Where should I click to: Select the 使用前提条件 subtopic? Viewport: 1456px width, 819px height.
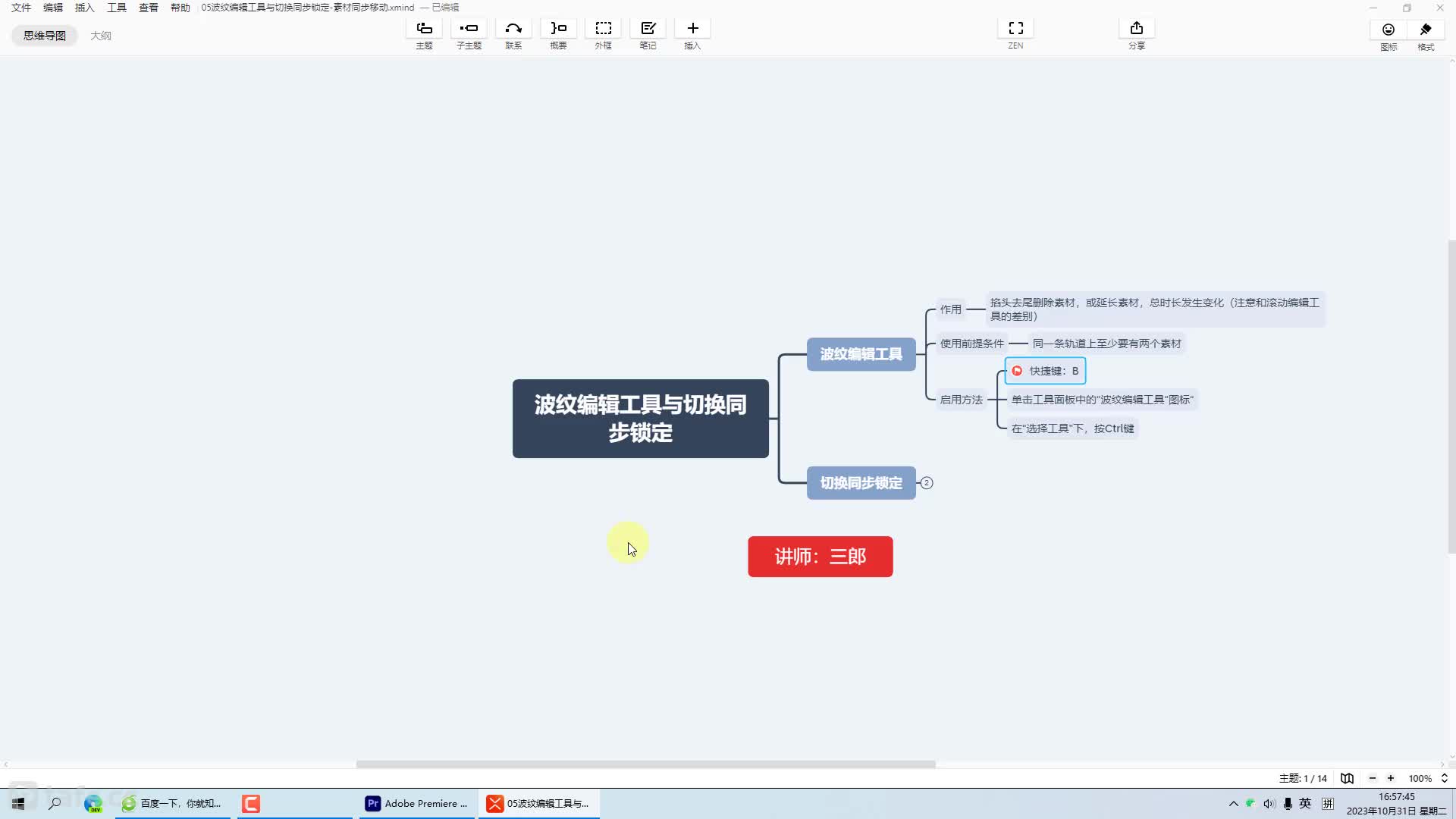coord(972,344)
